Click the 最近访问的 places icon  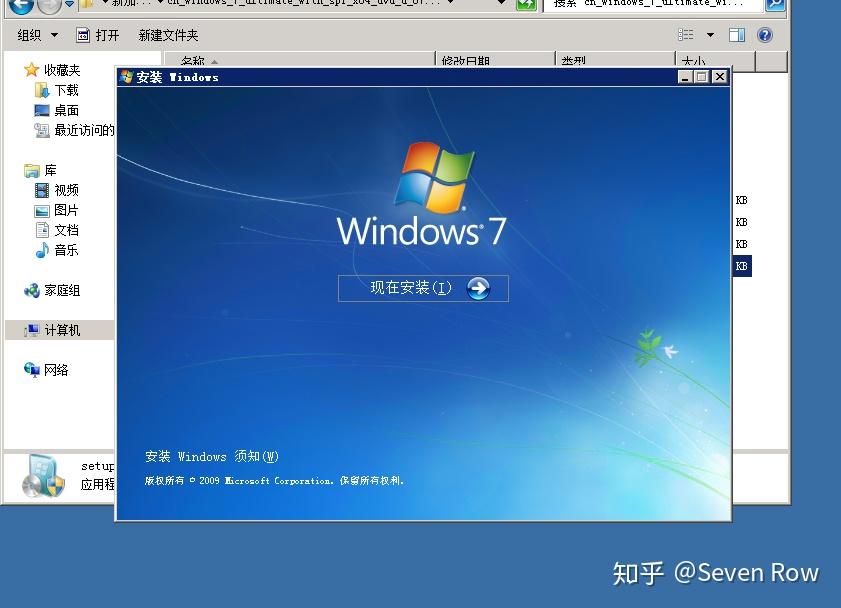42,130
